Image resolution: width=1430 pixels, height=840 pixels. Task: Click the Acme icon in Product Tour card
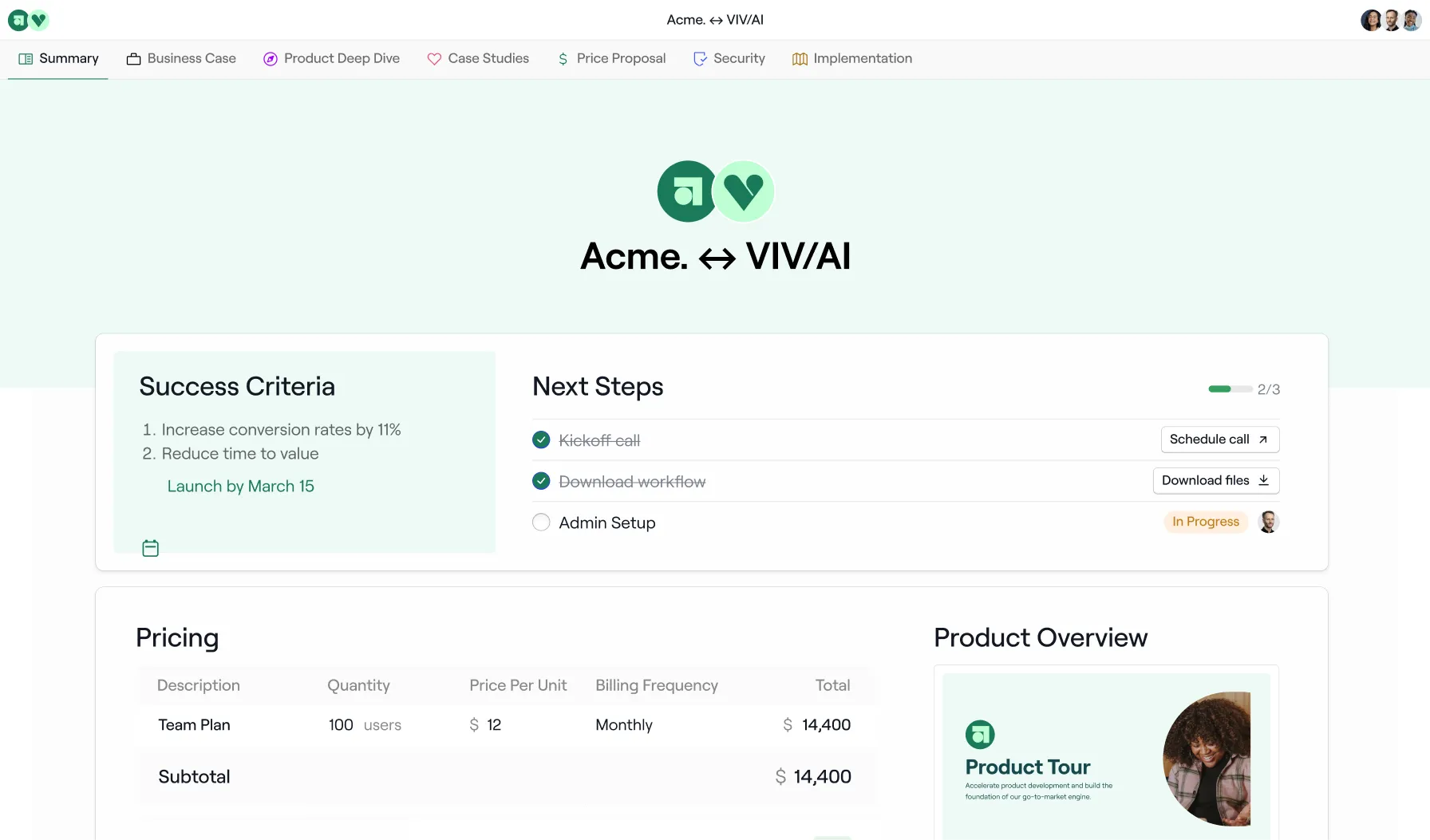[x=980, y=735]
